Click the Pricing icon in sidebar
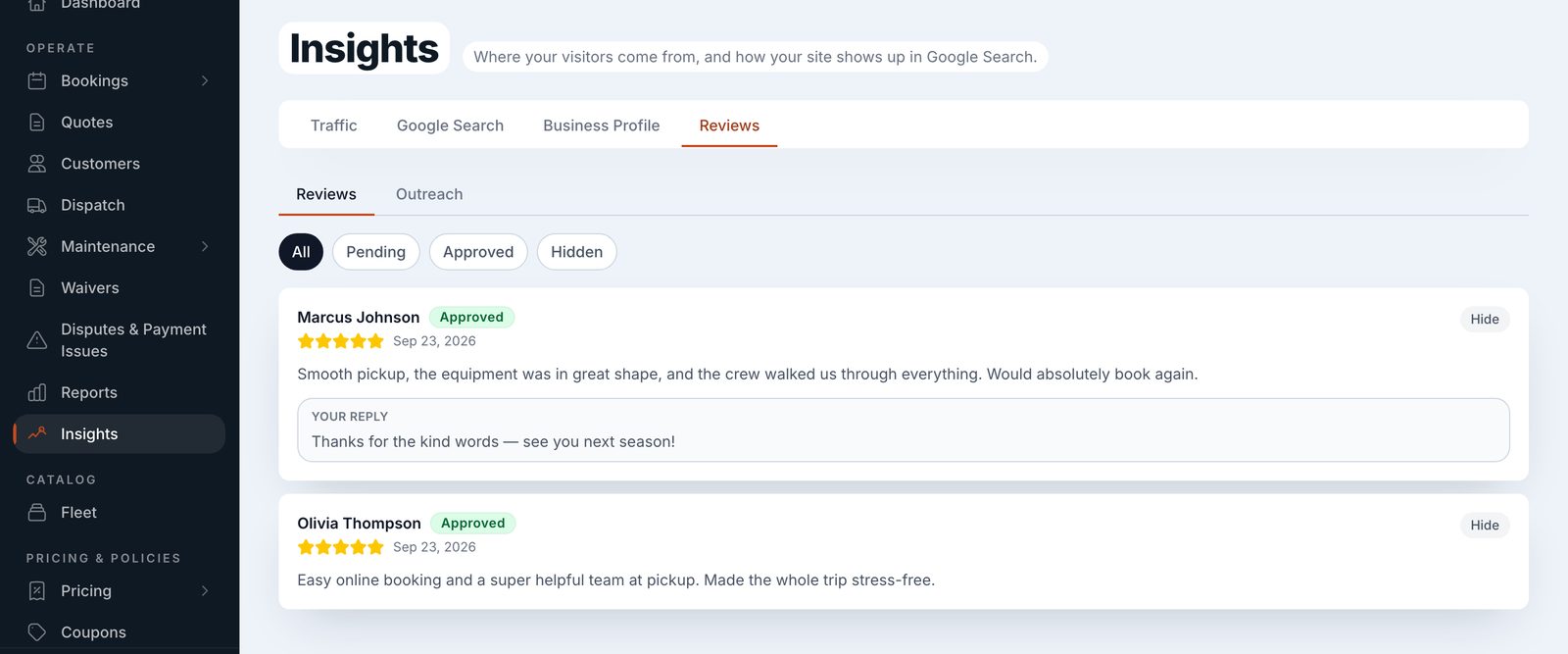The width and height of the screenshot is (1568, 654). tap(37, 590)
